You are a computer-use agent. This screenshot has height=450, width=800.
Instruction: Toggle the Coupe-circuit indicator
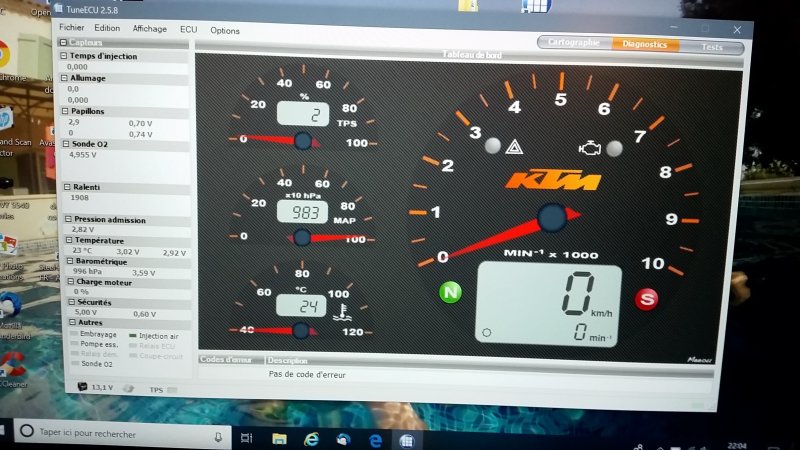tap(134, 356)
